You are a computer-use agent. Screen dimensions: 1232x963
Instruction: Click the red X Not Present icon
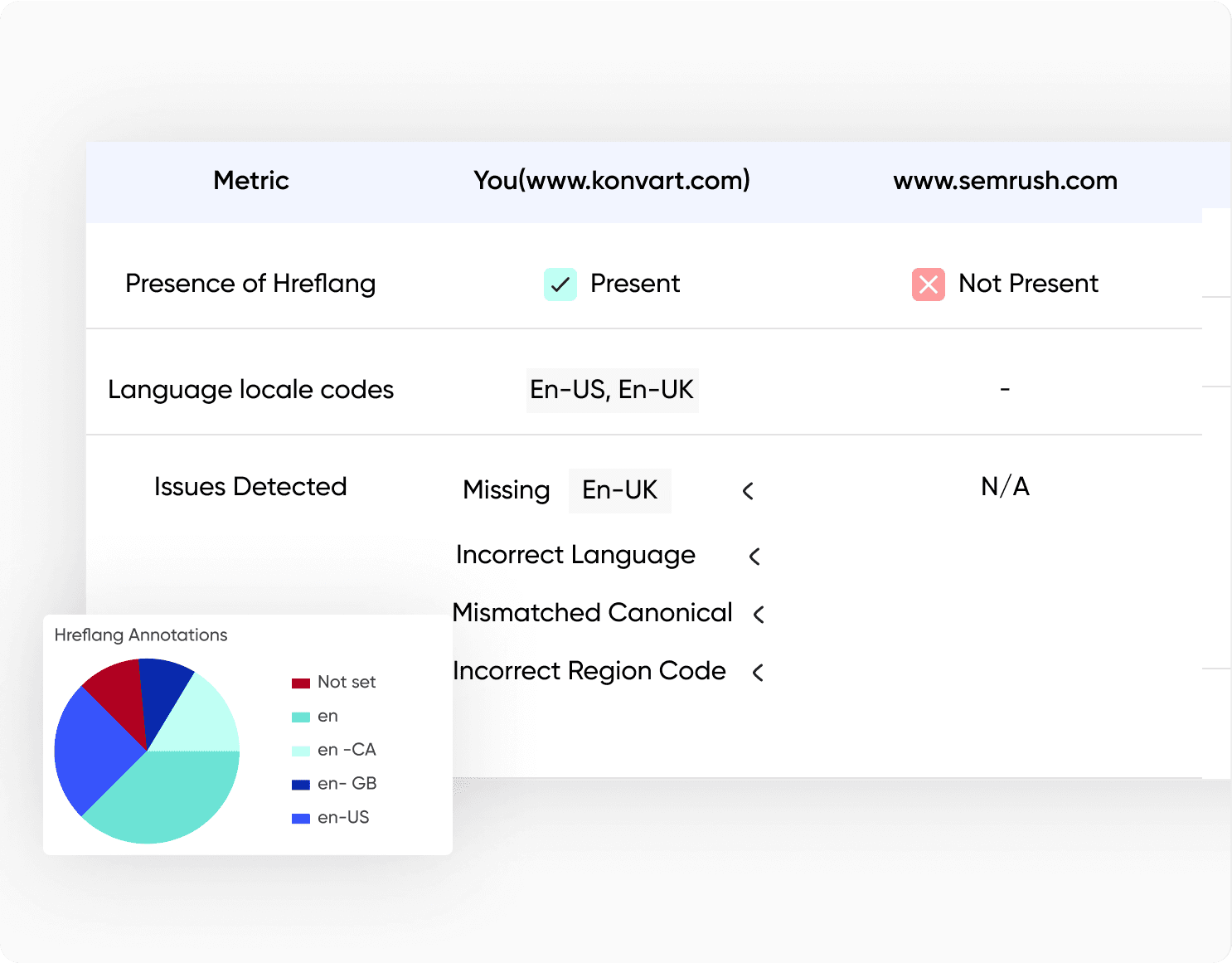click(928, 284)
